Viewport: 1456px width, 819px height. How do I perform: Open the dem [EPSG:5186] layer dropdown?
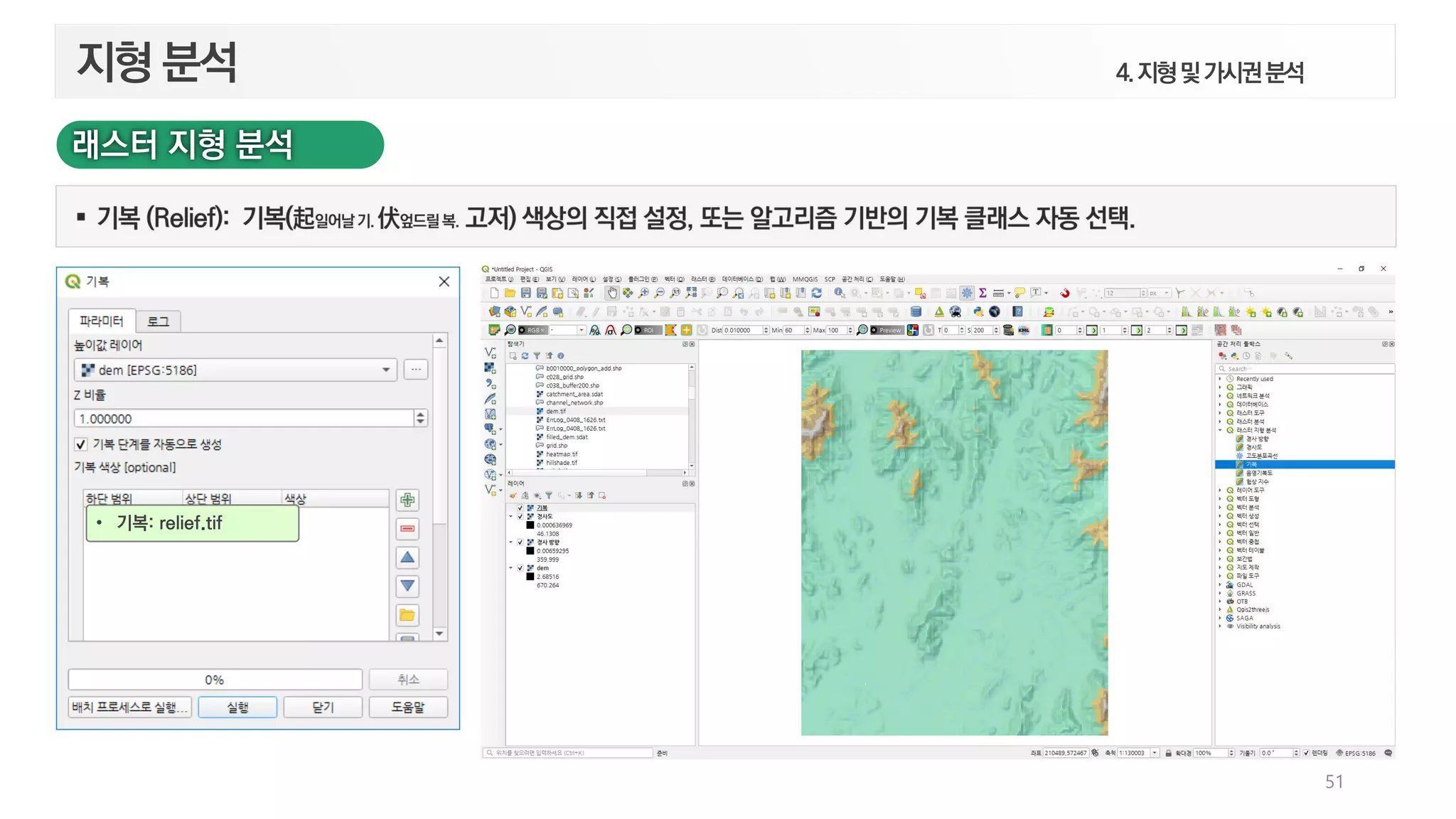pyautogui.click(x=385, y=370)
